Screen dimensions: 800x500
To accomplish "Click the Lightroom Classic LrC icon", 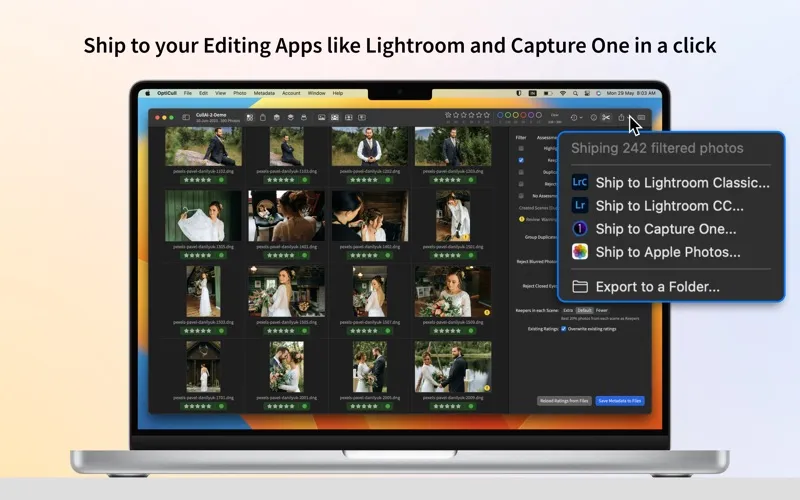I will pyautogui.click(x=580, y=182).
